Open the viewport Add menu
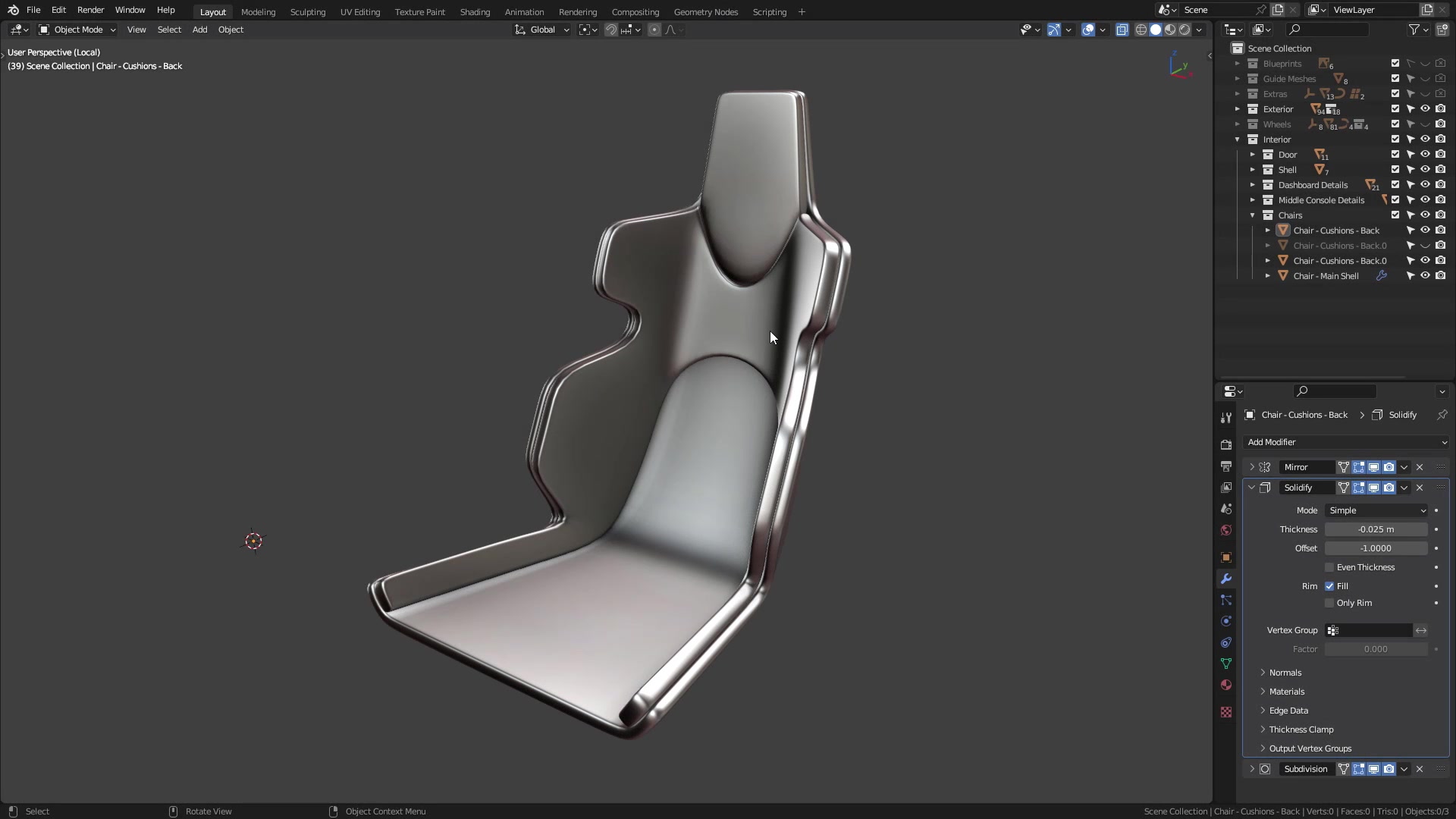This screenshot has height=819, width=1456. [199, 30]
